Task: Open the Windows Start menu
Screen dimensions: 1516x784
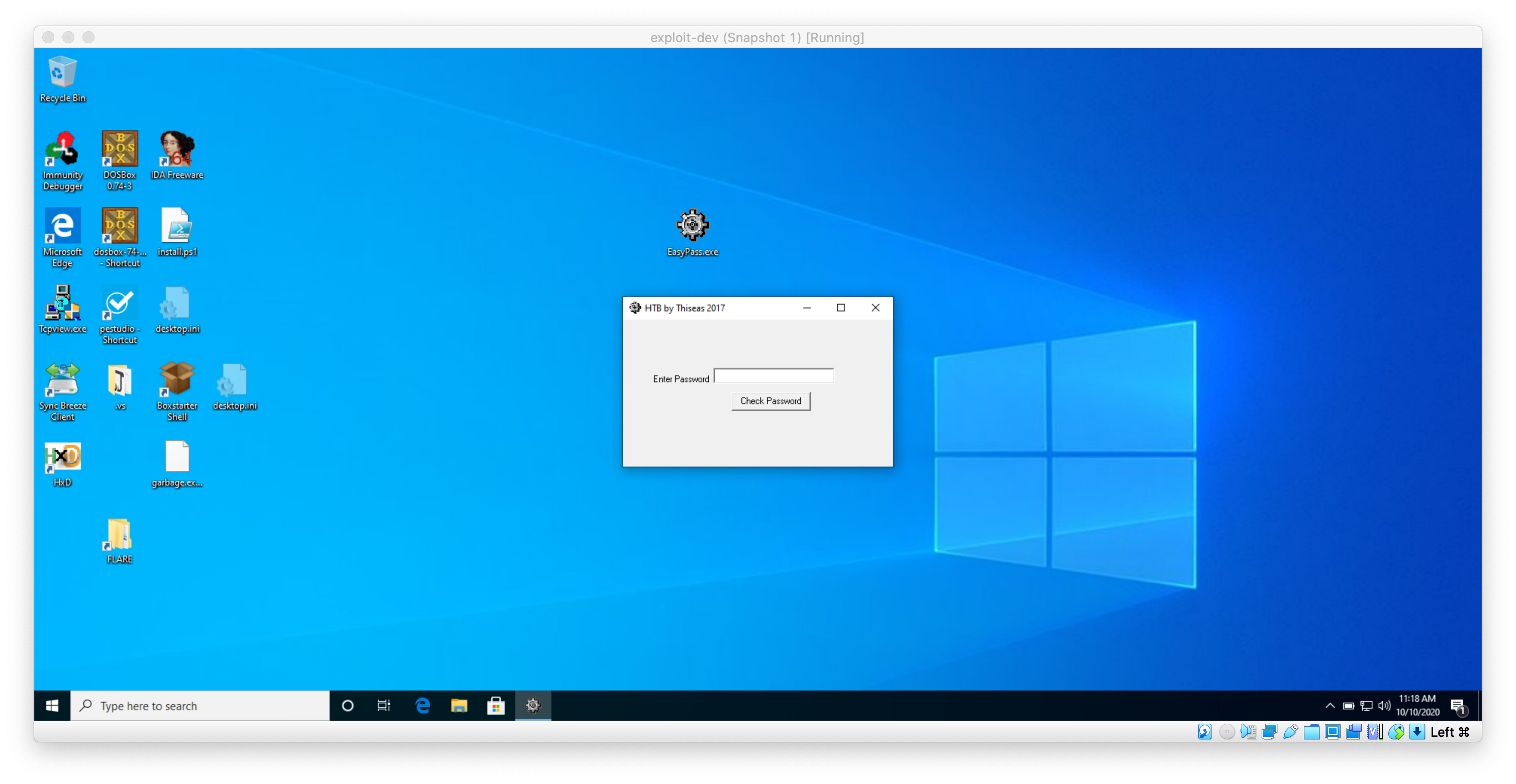Action: [x=52, y=705]
